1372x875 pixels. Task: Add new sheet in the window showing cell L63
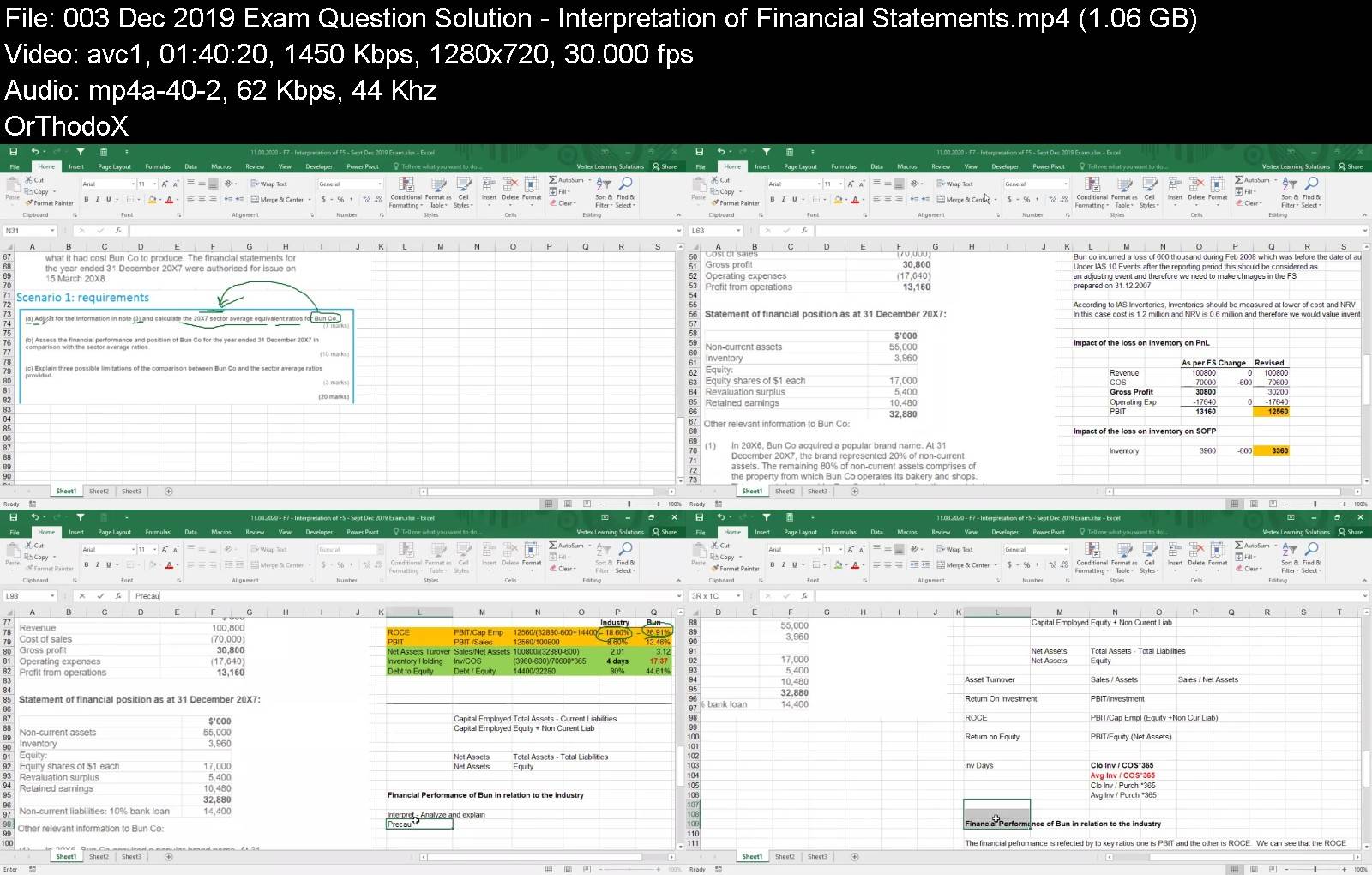pyautogui.click(x=854, y=492)
